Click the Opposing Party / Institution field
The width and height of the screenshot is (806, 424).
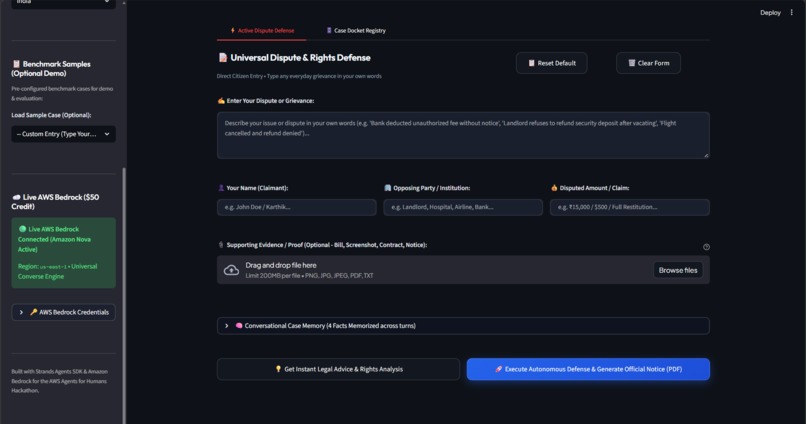(463, 207)
